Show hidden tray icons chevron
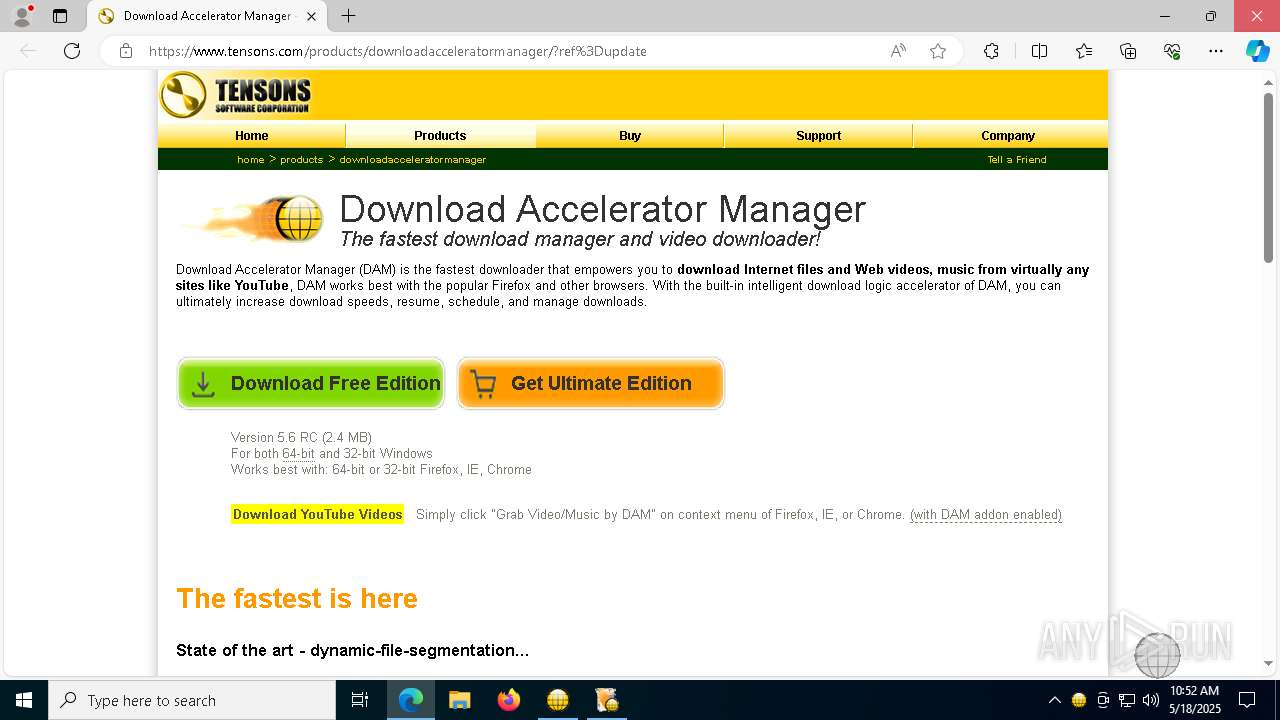The width and height of the screenshot is (1280, 720). point(1054,700)
